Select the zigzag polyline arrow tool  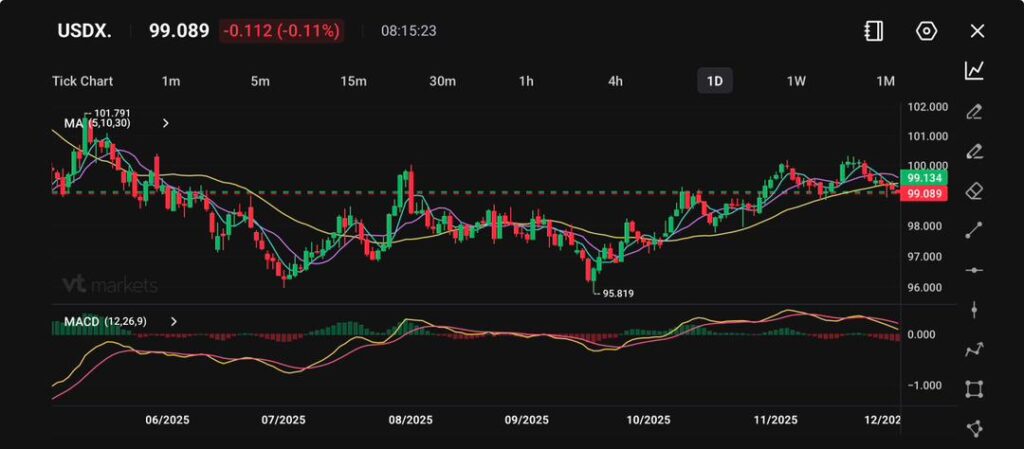pos(974,350)
